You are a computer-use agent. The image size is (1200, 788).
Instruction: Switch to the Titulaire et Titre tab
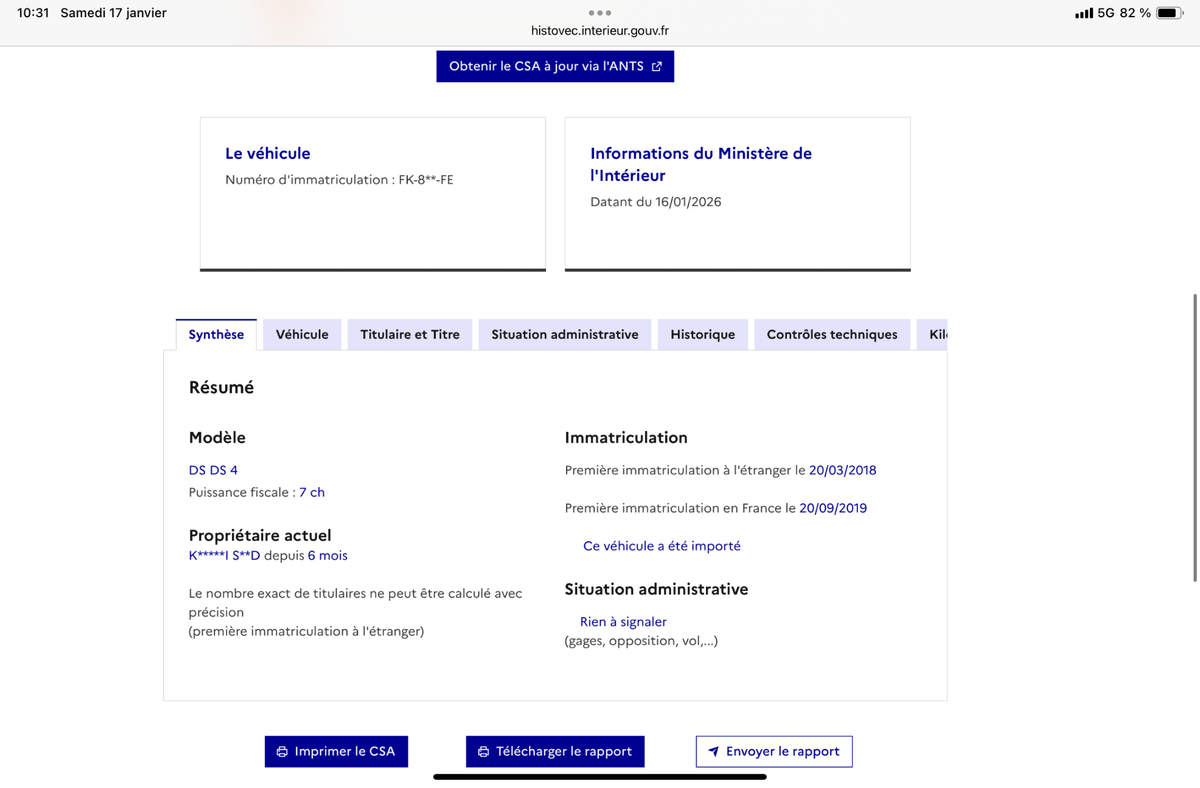pyautogui.click(x=410, y=334)
